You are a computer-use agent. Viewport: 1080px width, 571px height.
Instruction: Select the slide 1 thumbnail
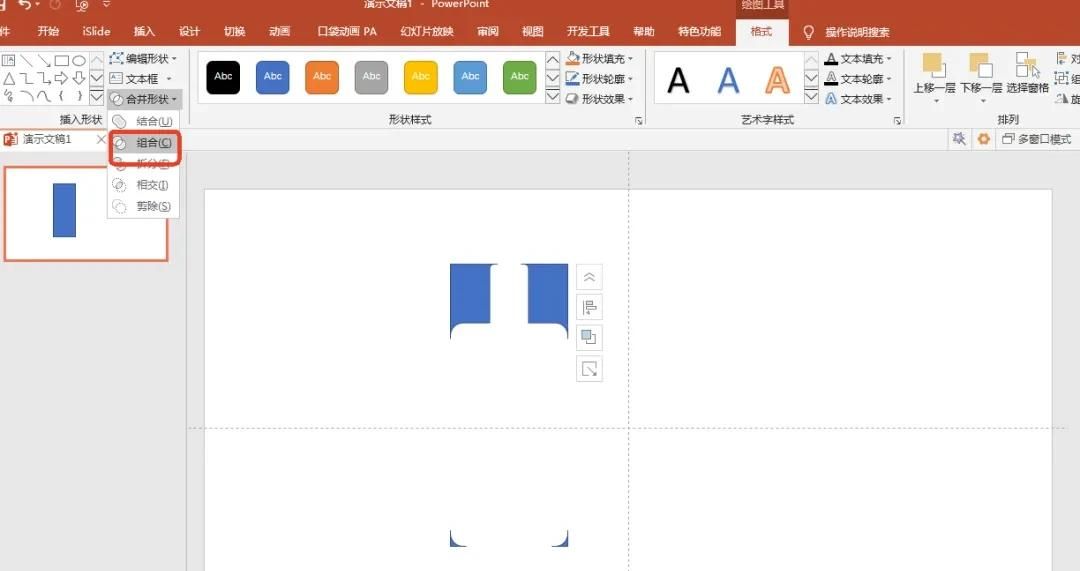click(x=86, y=214)
